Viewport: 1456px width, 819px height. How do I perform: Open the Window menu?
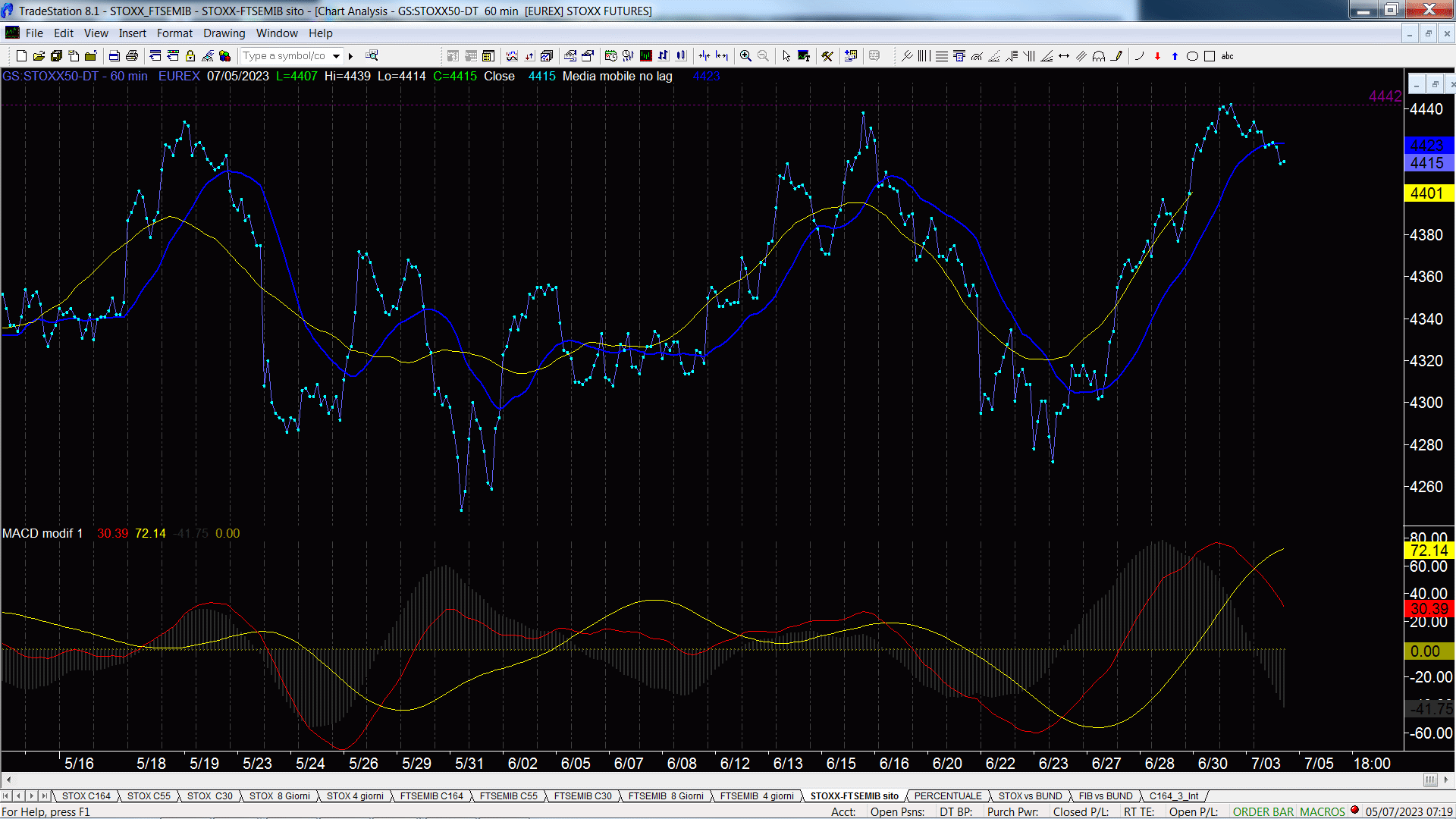(x=277, y=33)
